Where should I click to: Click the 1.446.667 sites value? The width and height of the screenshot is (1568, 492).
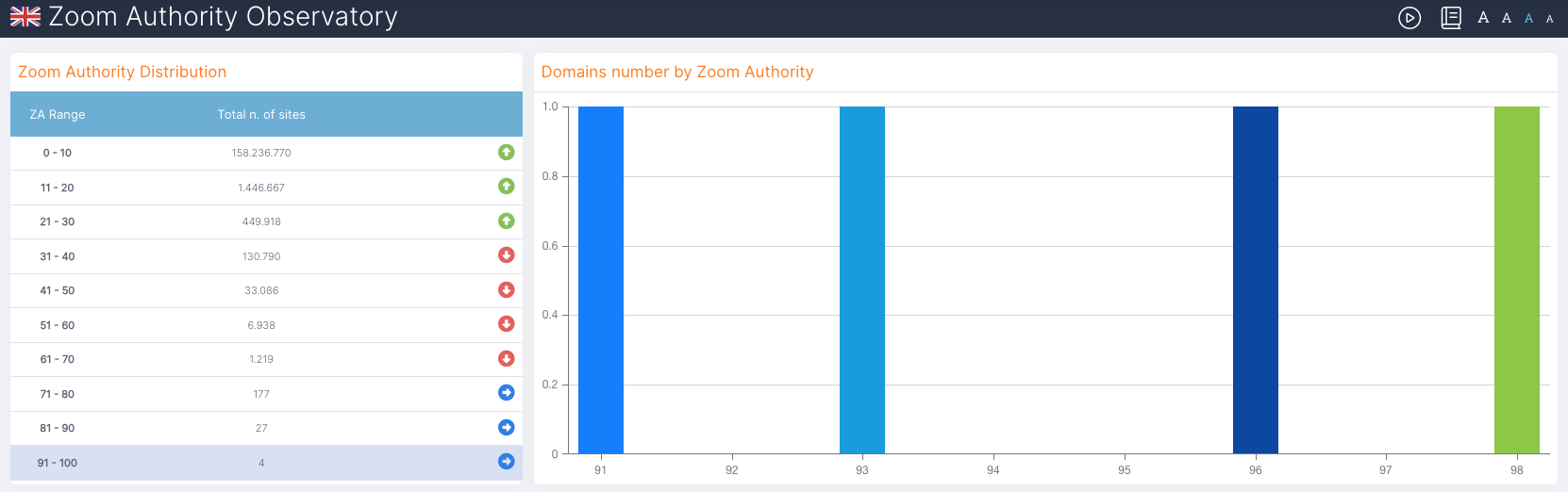(261, 188)
